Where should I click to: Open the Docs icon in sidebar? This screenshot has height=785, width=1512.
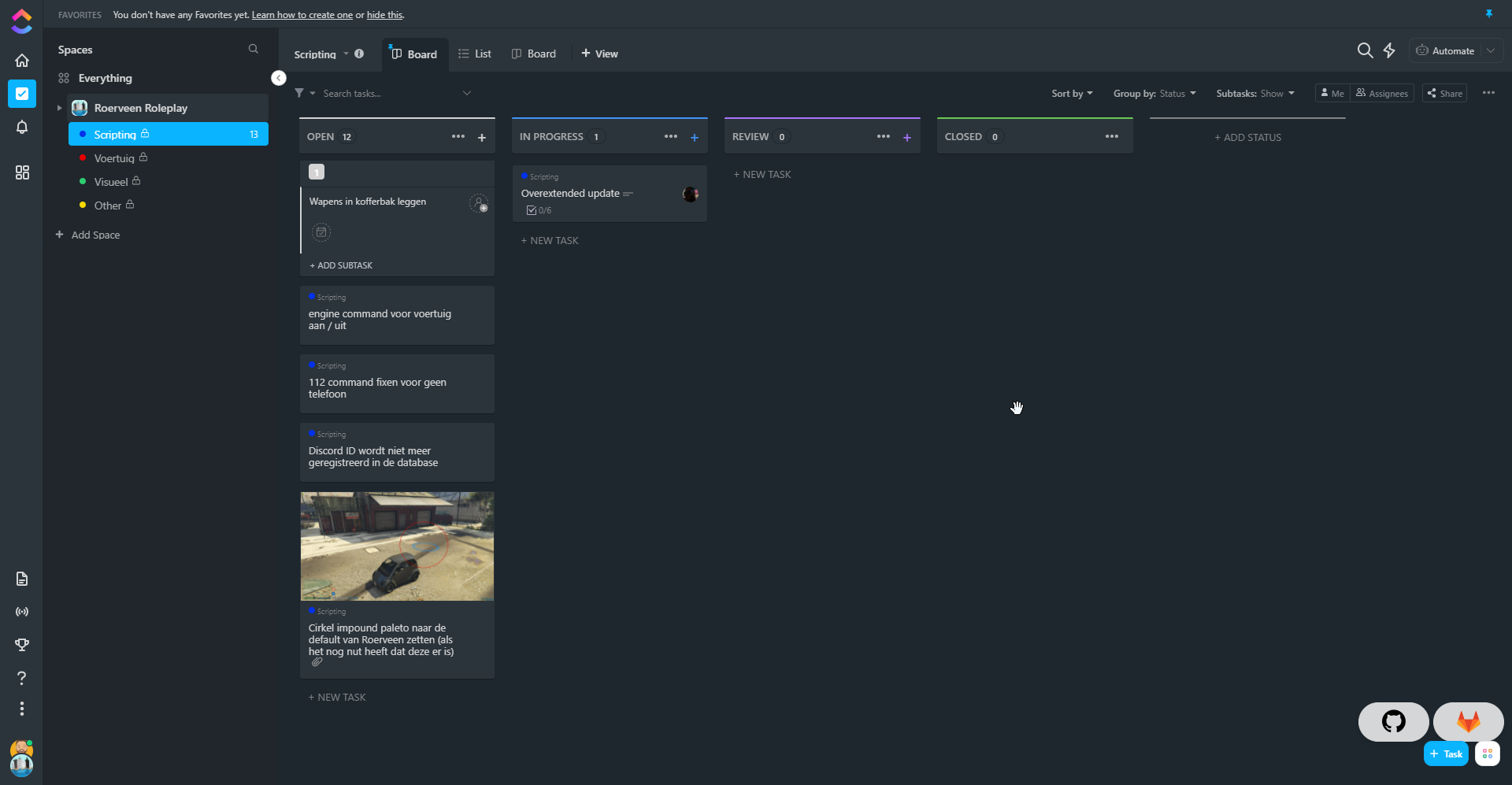22,579
